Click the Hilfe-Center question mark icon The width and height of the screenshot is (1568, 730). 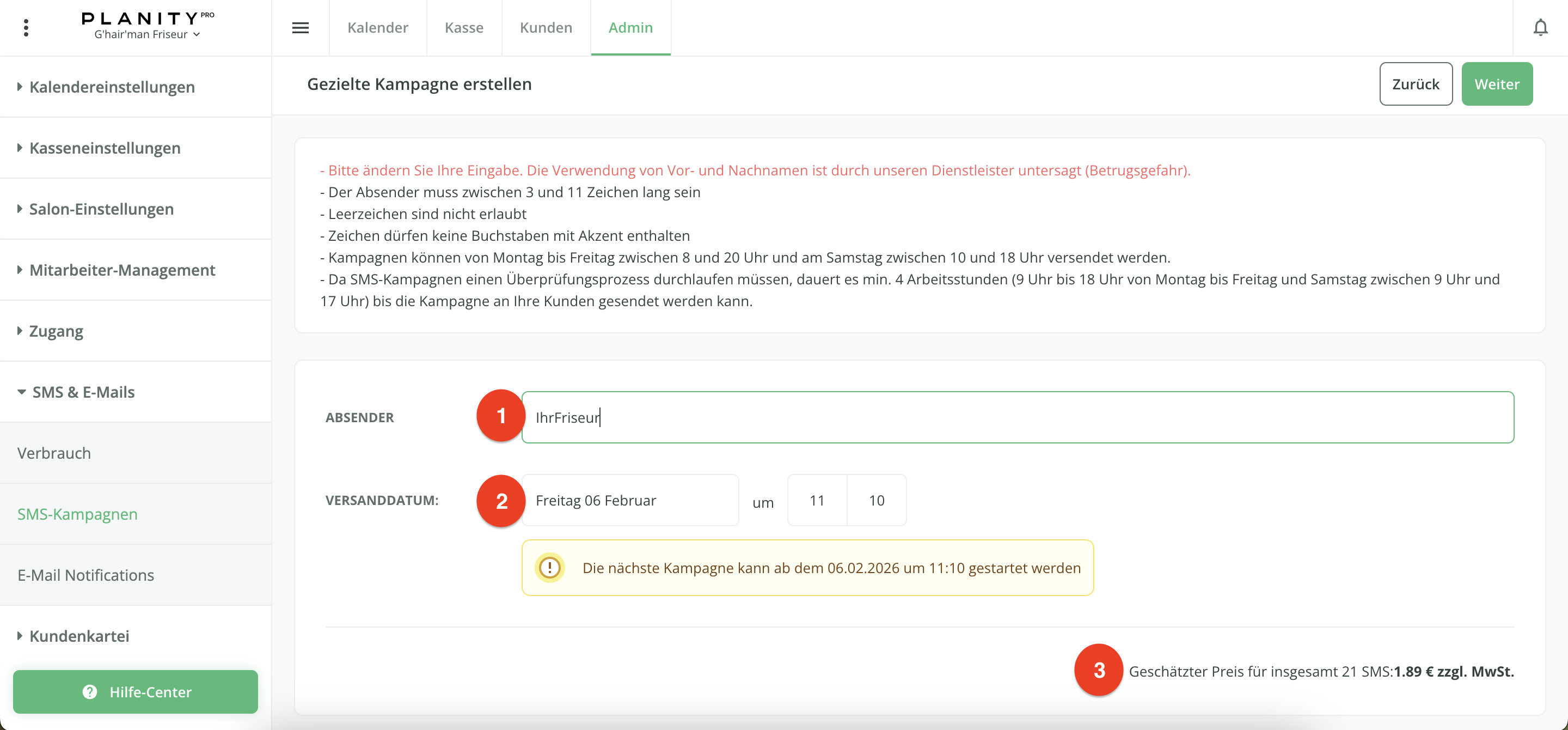[x=90, y=692]
